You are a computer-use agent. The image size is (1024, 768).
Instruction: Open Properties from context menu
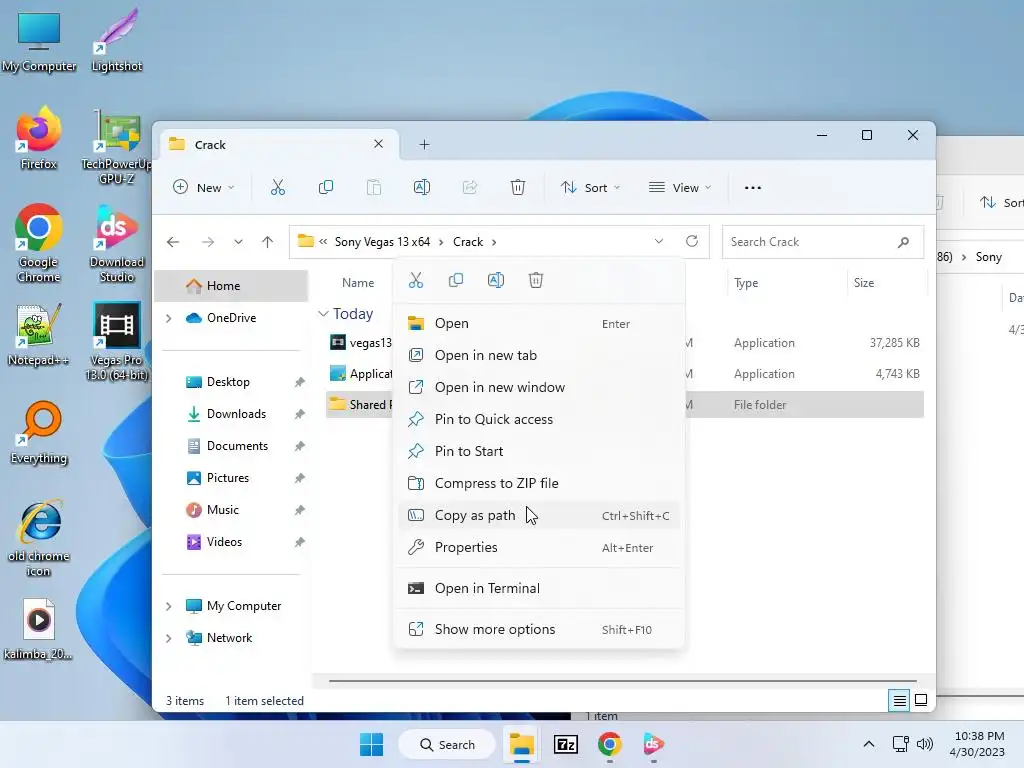coord(539,547)
